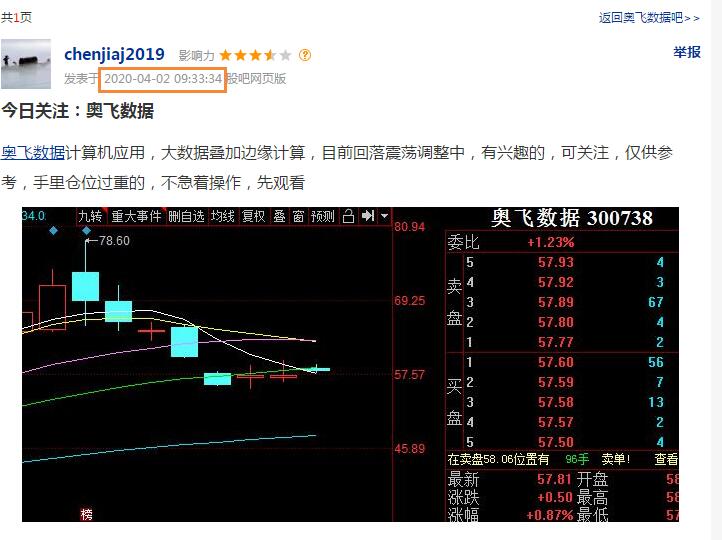Click buy level 5 price 57.50
Screen dimensions: 722x540
point(556,442)
